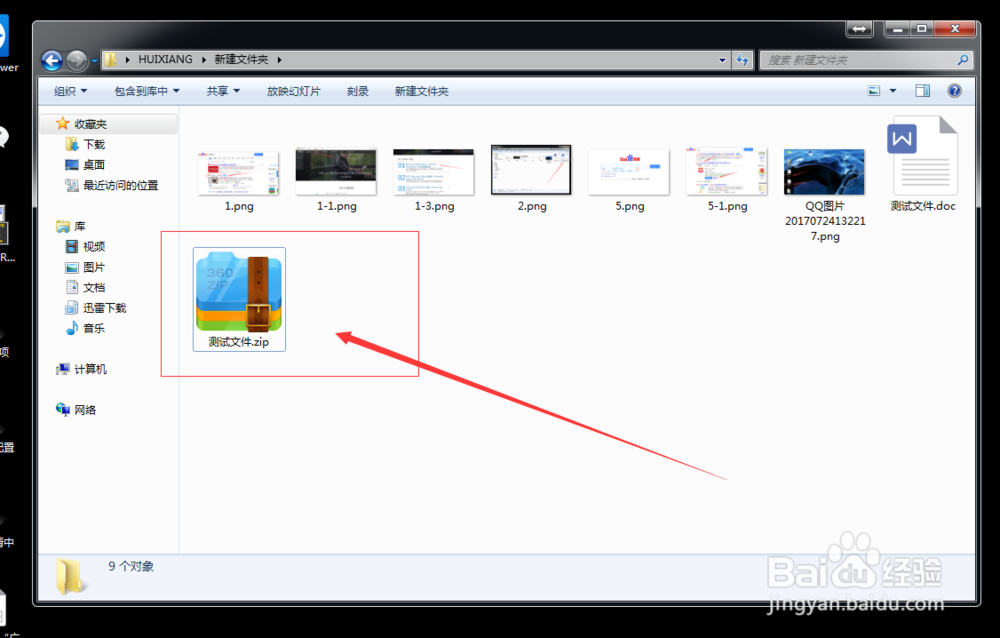
Task: Select HUIXIANG in the address breadcrumb
Action: [165, 59]
